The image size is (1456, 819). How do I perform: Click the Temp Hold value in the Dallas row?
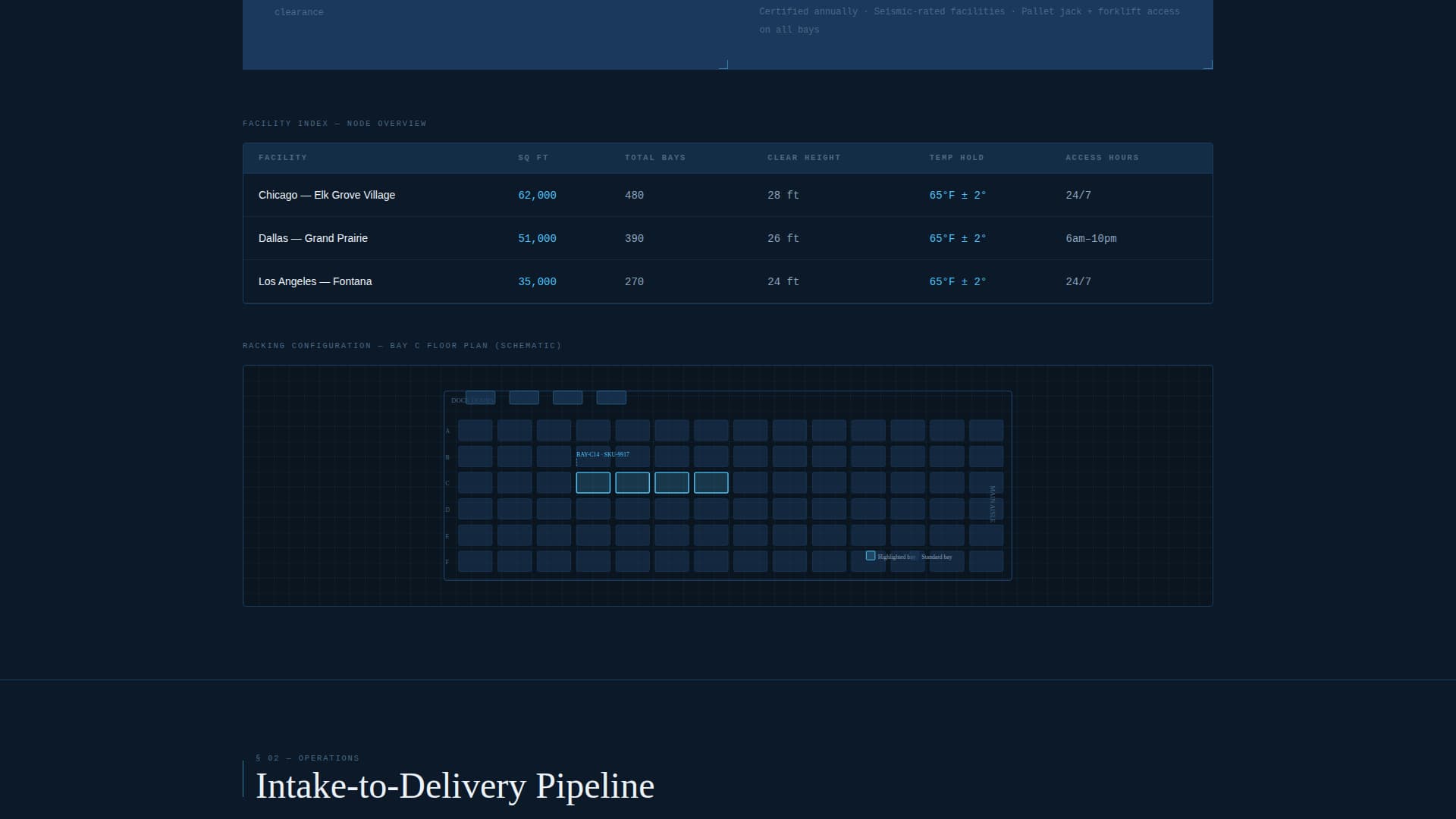pos(958,239)
